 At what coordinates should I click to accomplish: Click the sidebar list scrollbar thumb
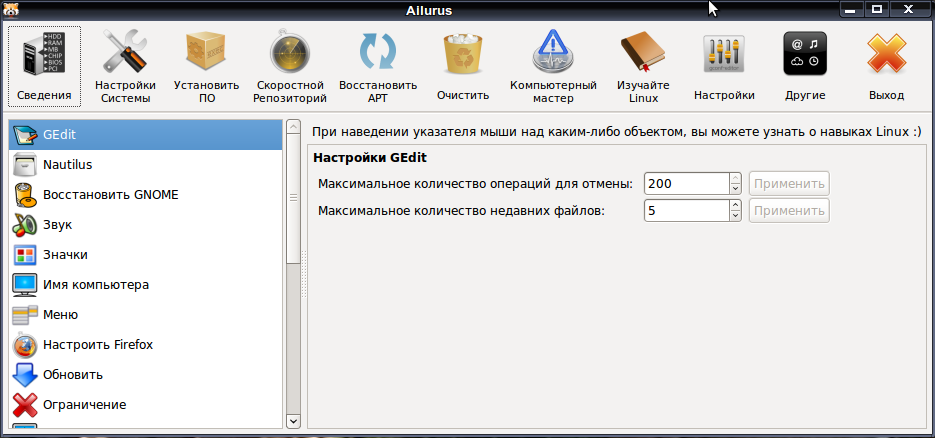[293, 198]
